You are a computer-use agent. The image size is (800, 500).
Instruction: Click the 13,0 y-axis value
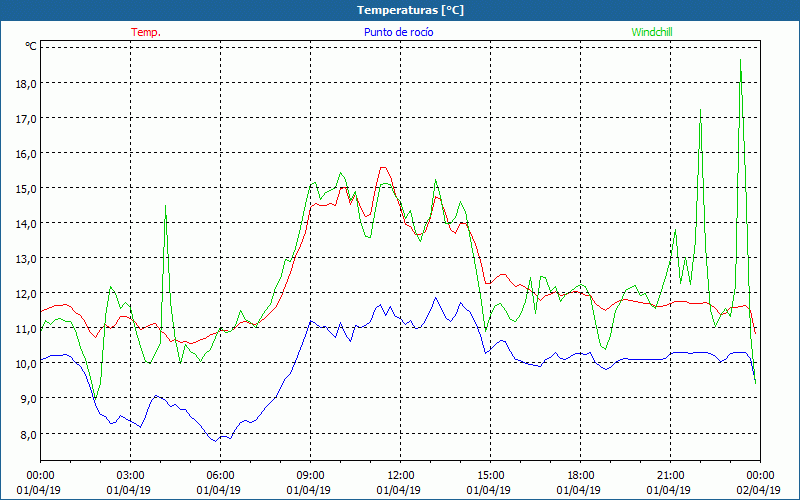[x=26, y=259]
